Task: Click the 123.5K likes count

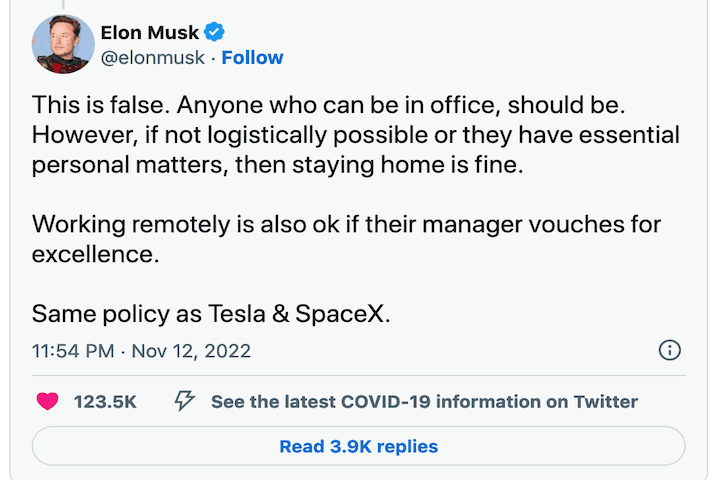Action: [x=105, y=402]
